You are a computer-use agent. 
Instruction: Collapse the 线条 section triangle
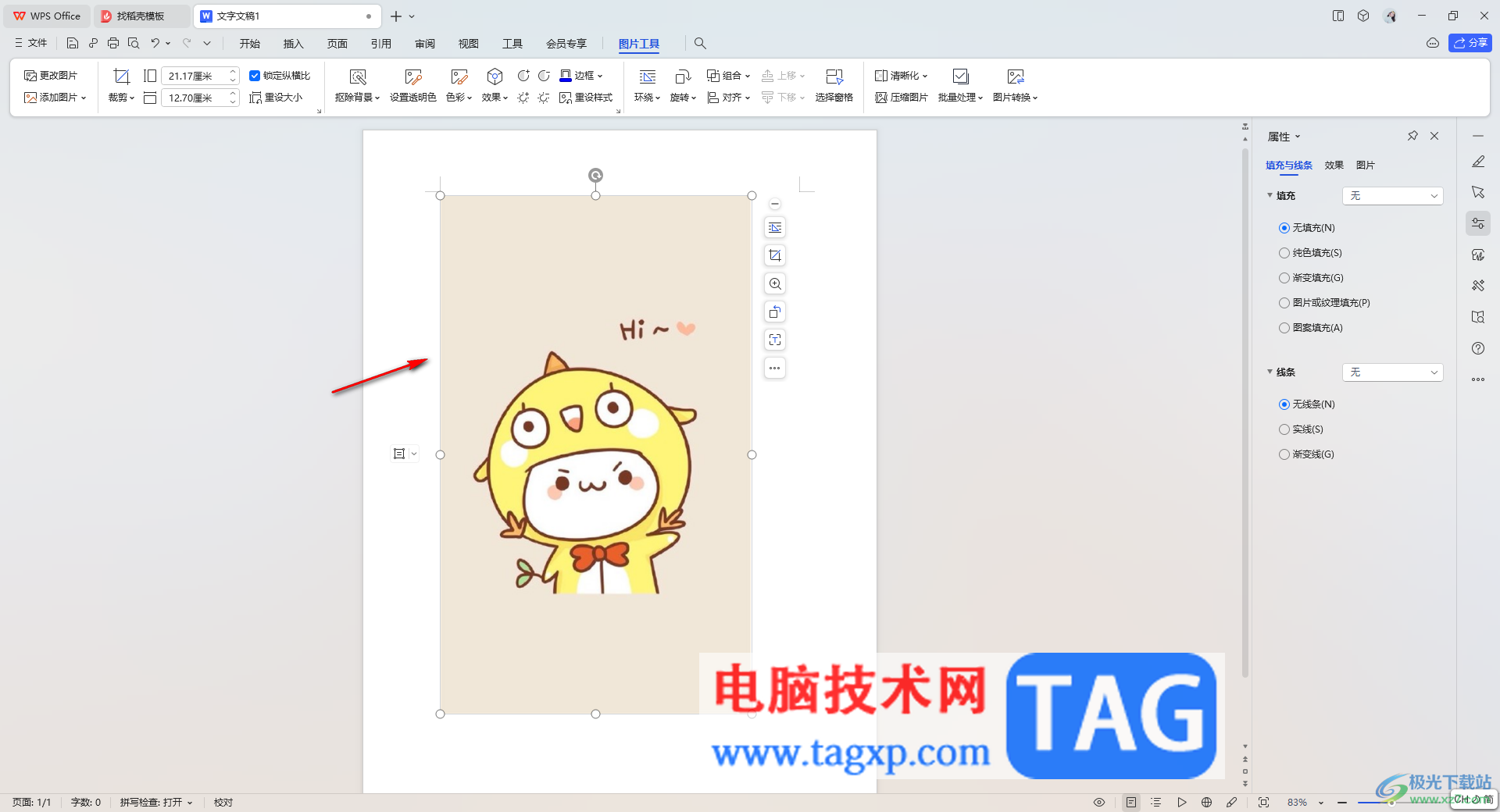point(1270,372)
